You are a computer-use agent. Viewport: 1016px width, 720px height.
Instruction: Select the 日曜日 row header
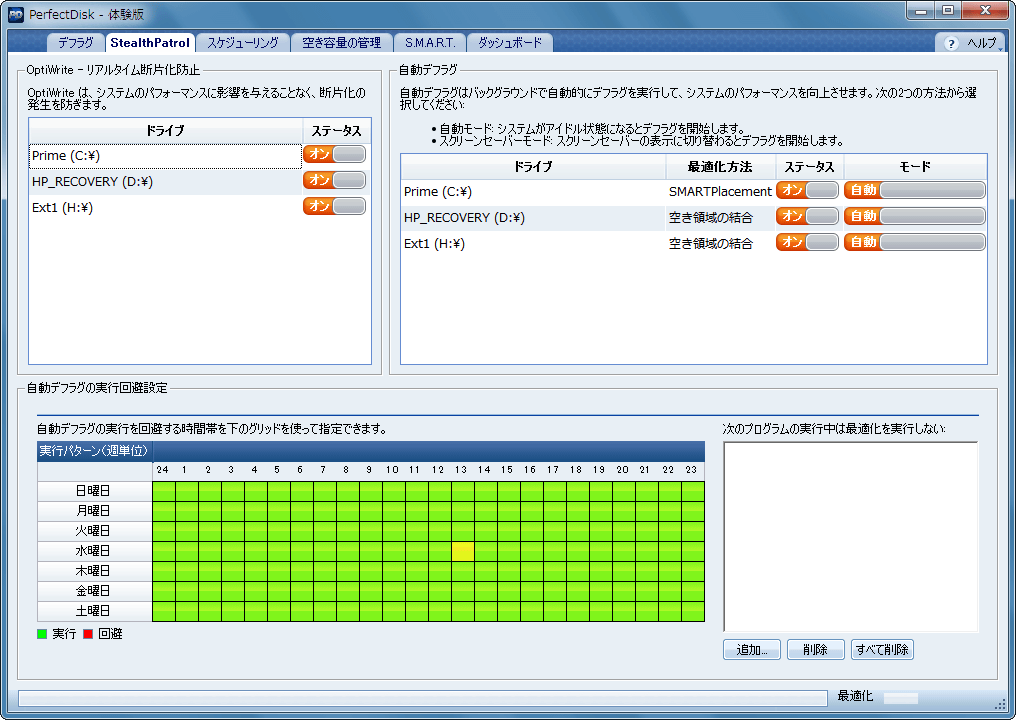[95, 491]
